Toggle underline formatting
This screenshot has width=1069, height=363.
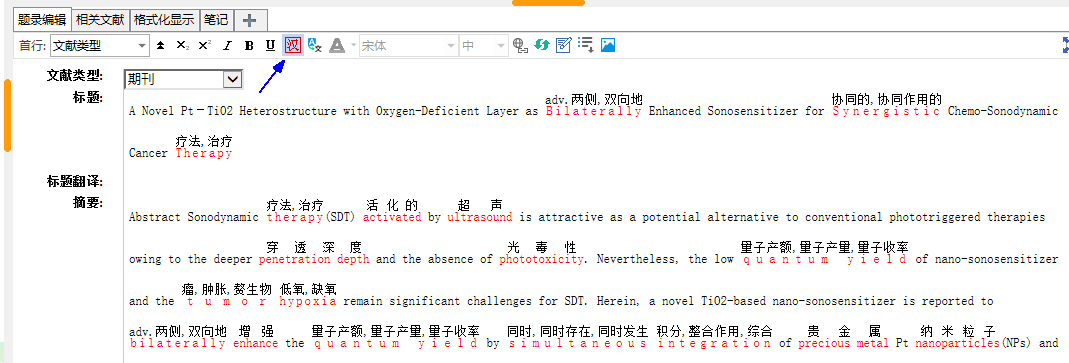click(270, 46)
